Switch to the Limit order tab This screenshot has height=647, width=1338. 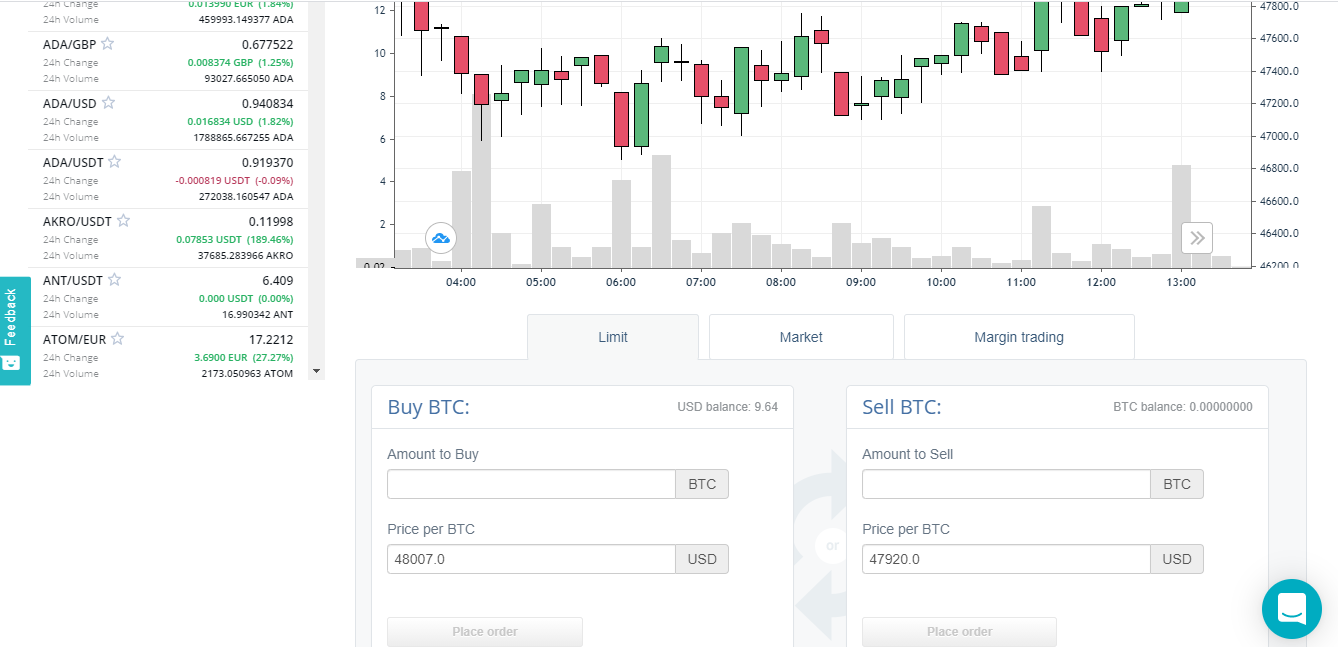(613, 337)
